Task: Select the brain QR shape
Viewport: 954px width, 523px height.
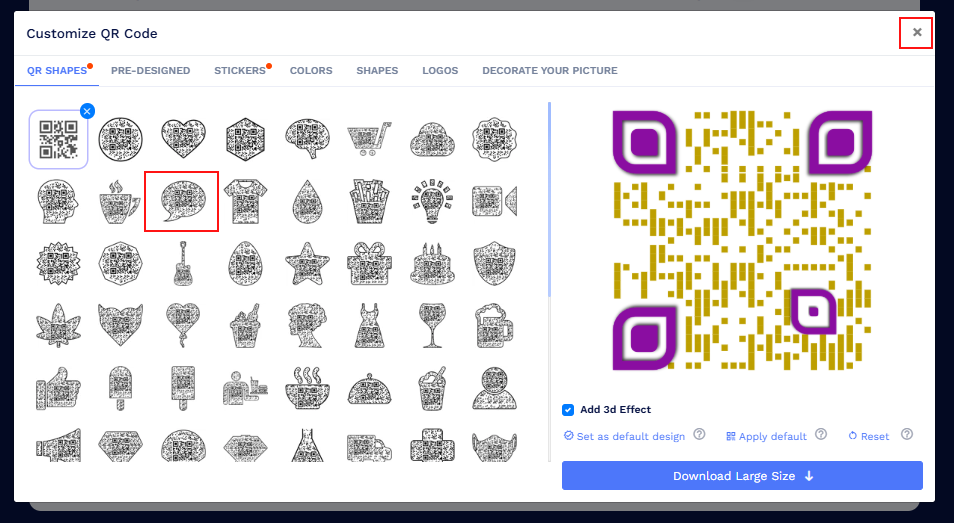Action: pos(308,139)
